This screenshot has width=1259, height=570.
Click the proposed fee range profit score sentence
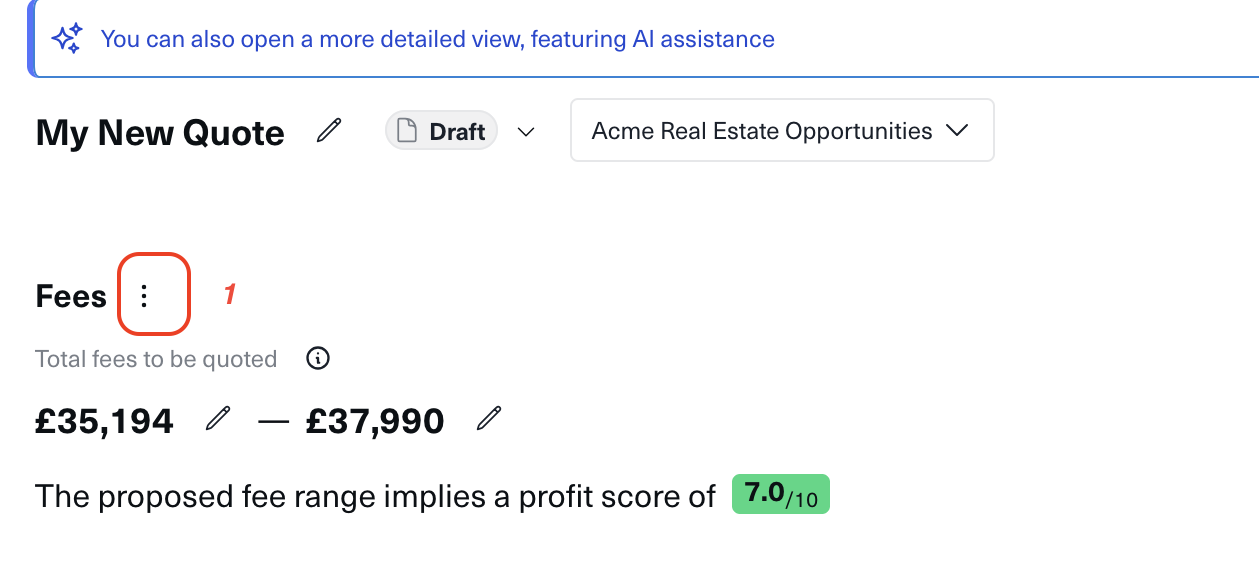pyautogui.click(x=375, y=496)
